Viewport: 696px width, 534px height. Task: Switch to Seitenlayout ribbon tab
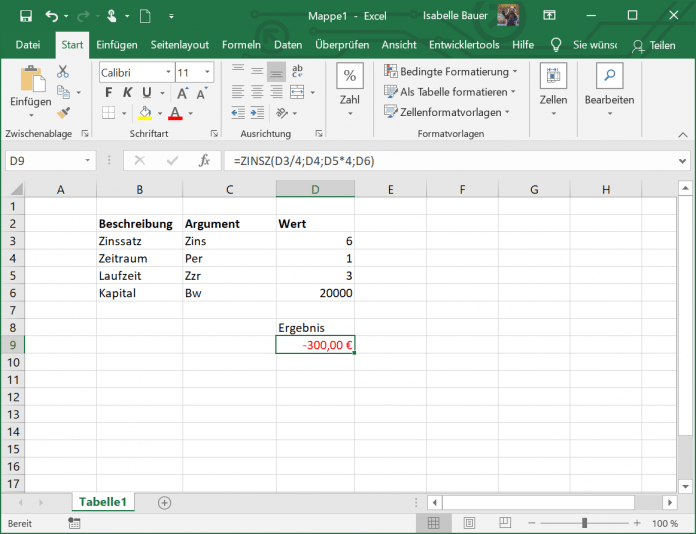(179, 45)
